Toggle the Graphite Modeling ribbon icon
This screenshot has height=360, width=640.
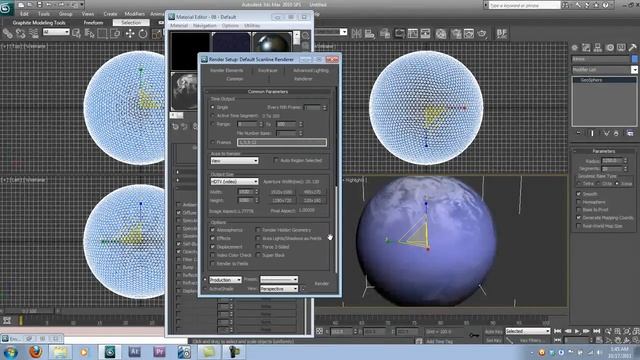coord(400,33)
